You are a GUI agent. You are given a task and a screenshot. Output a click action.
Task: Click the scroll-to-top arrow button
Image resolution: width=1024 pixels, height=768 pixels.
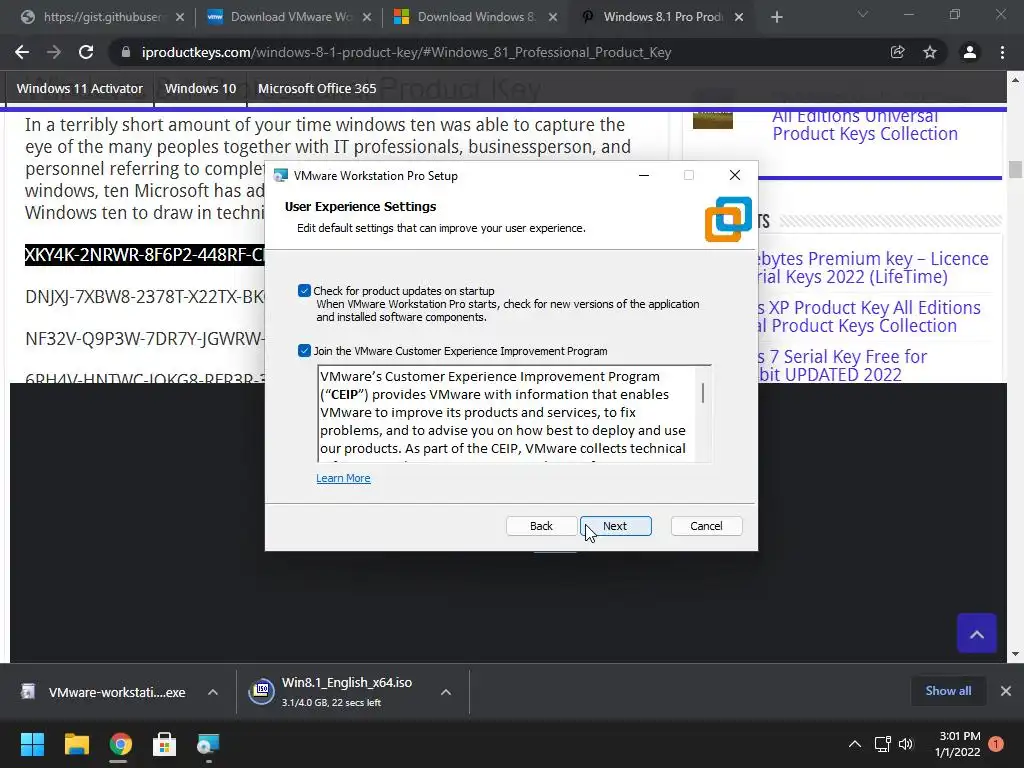click(x=977, y=633)
